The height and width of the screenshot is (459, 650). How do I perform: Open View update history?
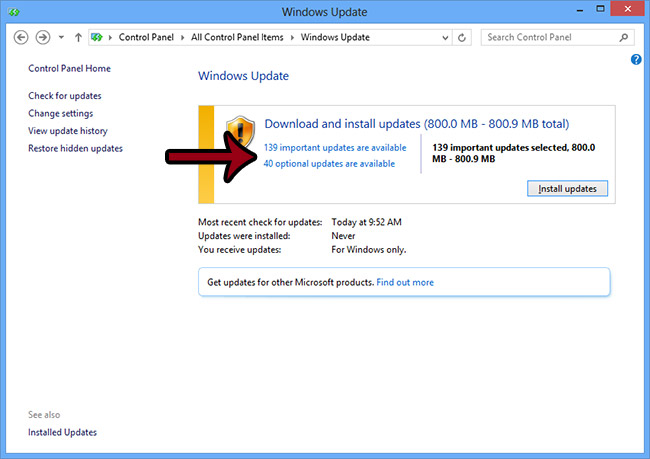[x=68, y=131]
